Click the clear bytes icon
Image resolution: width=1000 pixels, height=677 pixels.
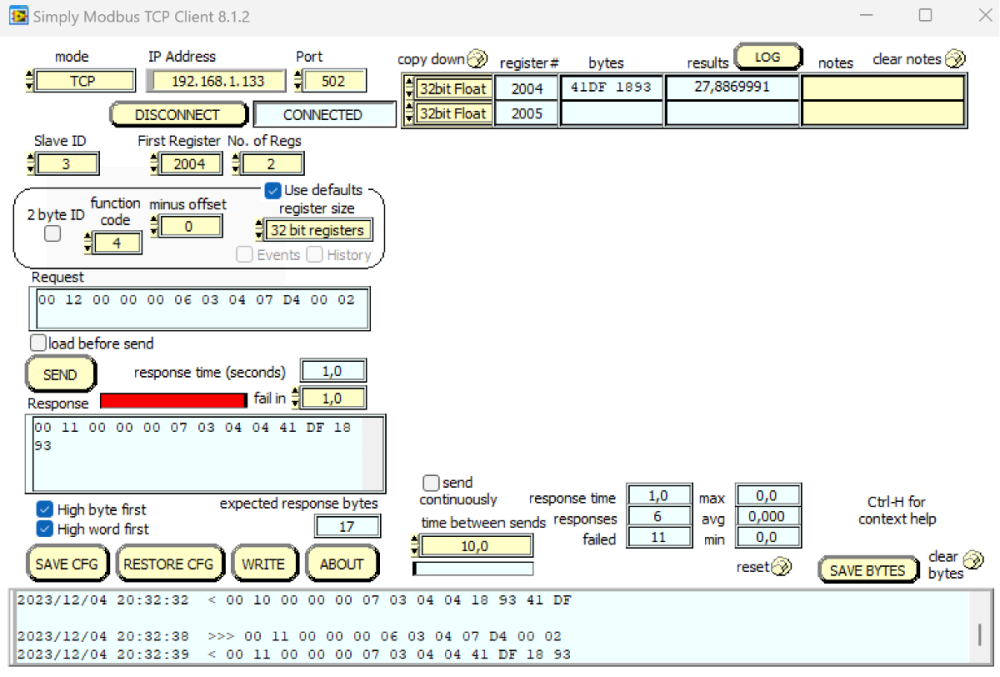coord(971,558)
